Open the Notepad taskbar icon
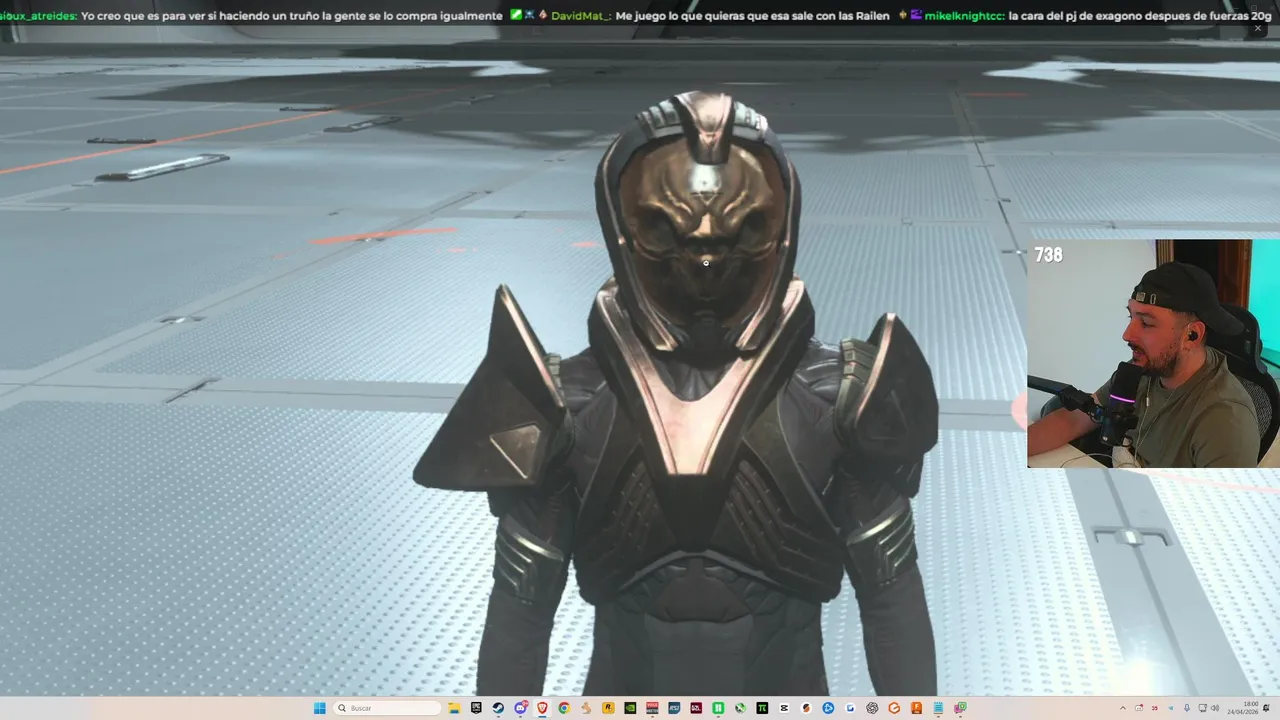This screenshot has width=1280, height=720. (x=939, y=708)
